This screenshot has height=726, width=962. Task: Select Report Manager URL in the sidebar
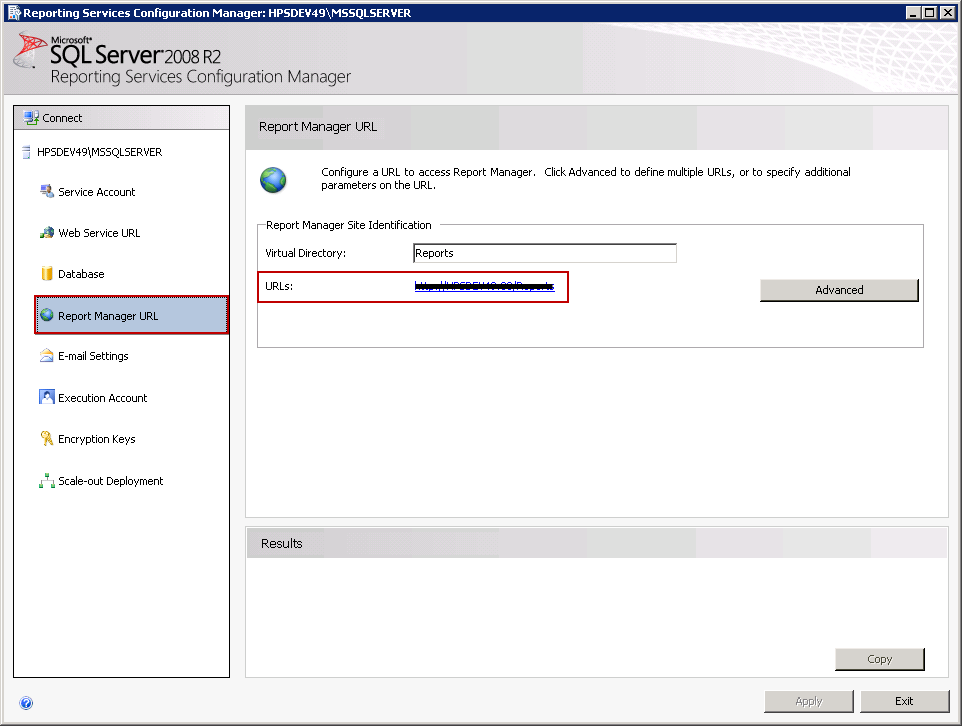[131, 315]
